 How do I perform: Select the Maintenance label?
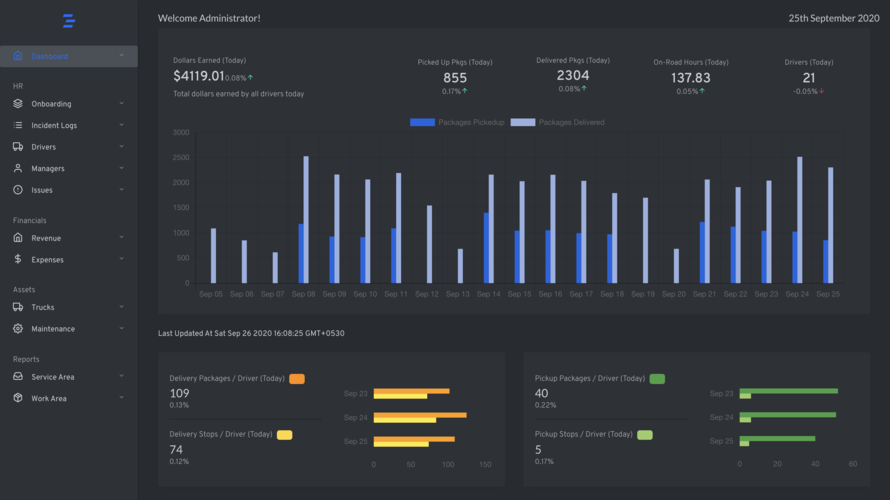[53, 329]
